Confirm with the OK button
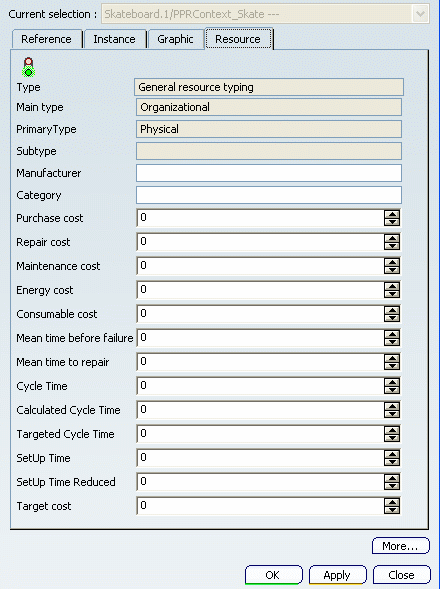This screenshot has height=589, width=440. click(274, 575)
